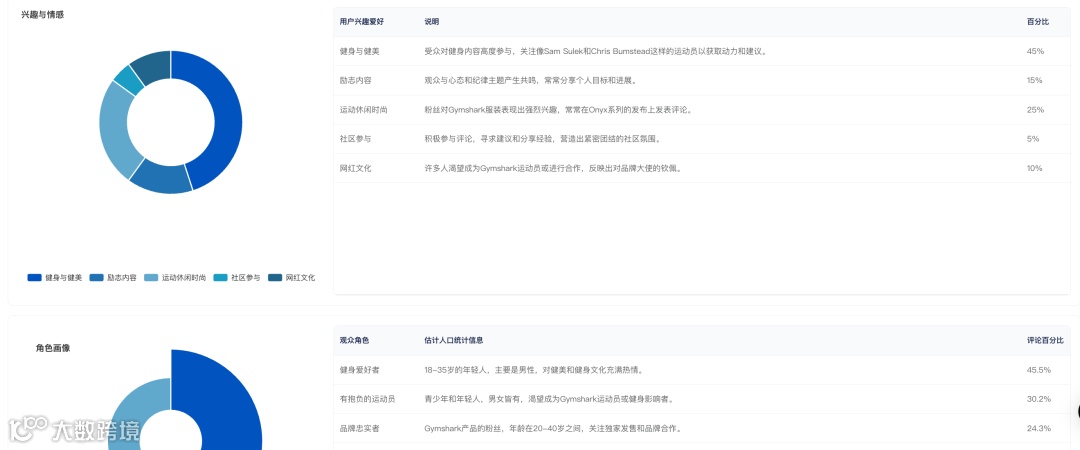Click the 健身与健美 table row label
Screen dimensions: 1080x450
tap(360, 51)
